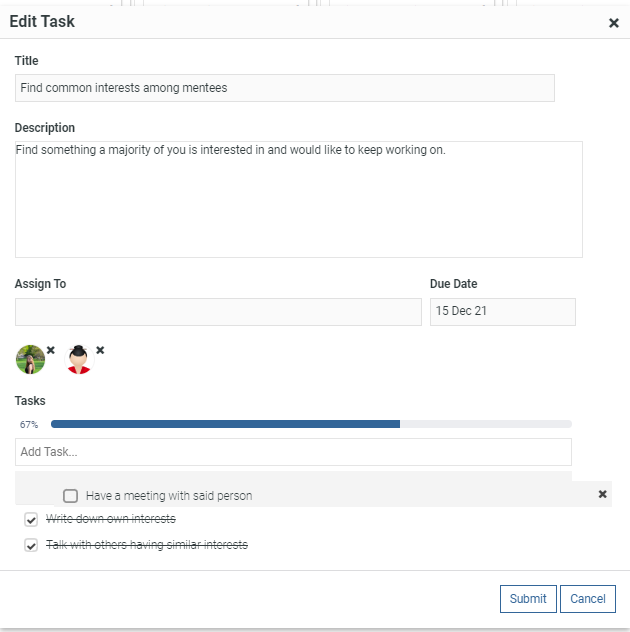Focus the Assign To field
This screenshot has height=632, width=630.
[x=218, y=312]
